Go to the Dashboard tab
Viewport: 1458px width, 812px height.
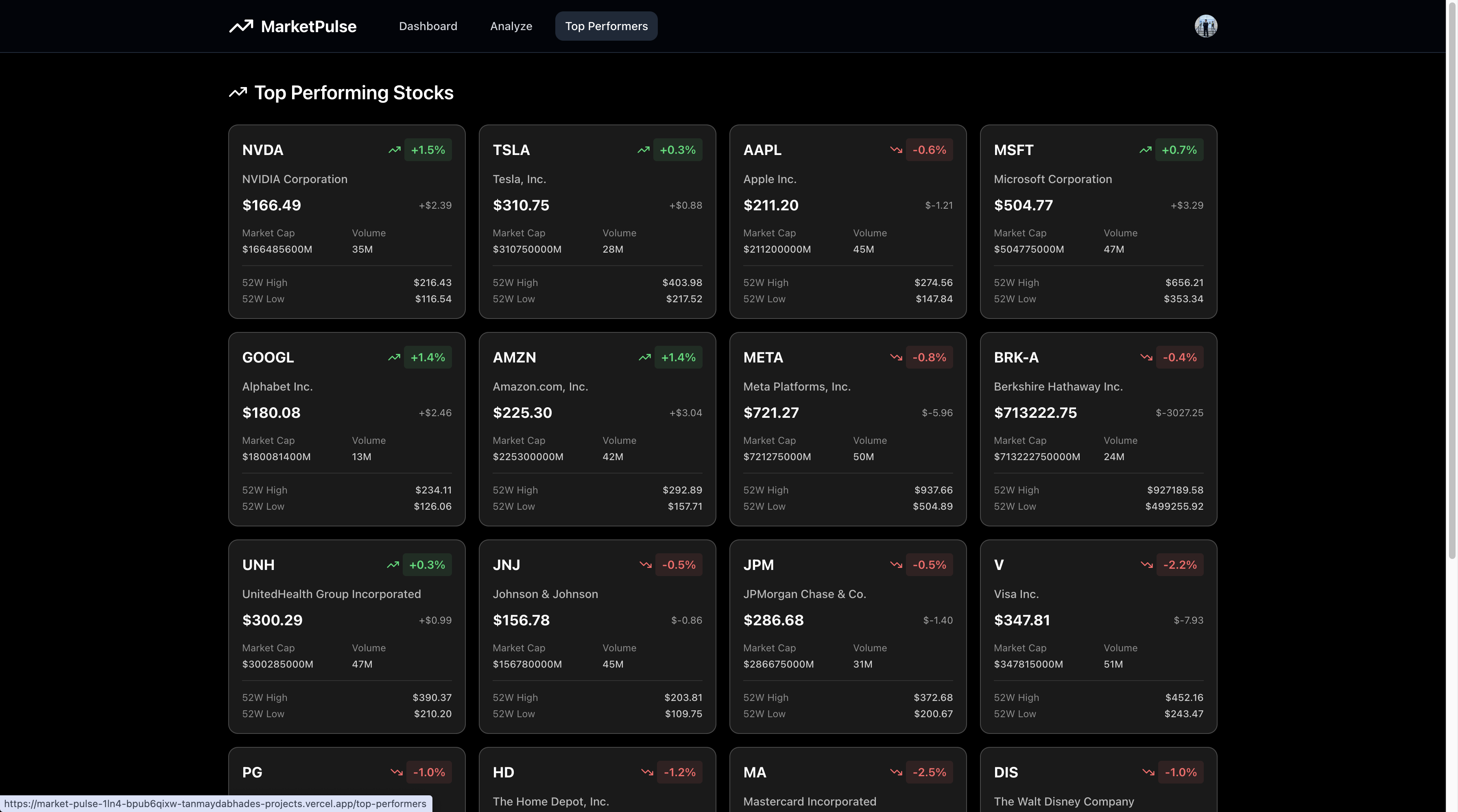(x=428, y=26)
